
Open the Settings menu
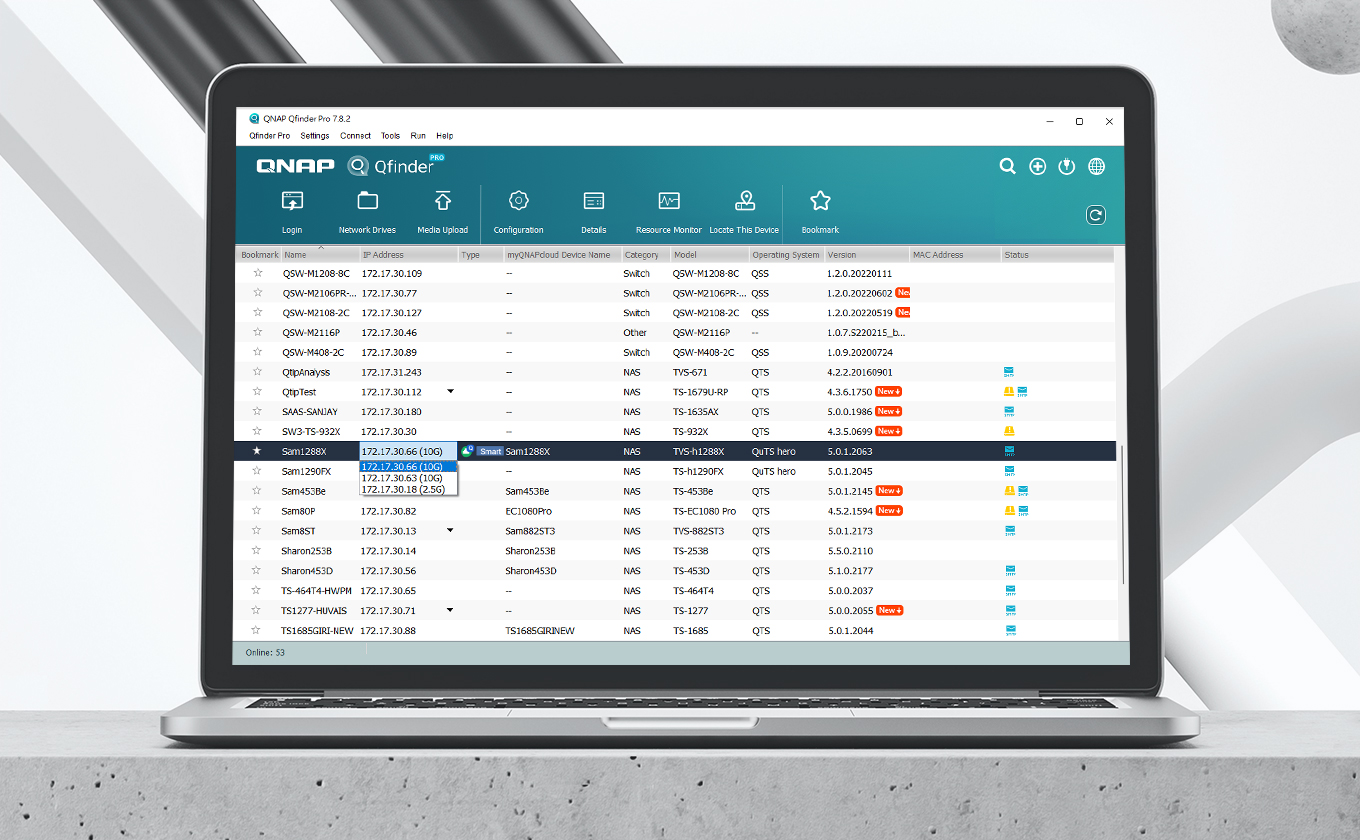tap(315, 136)
